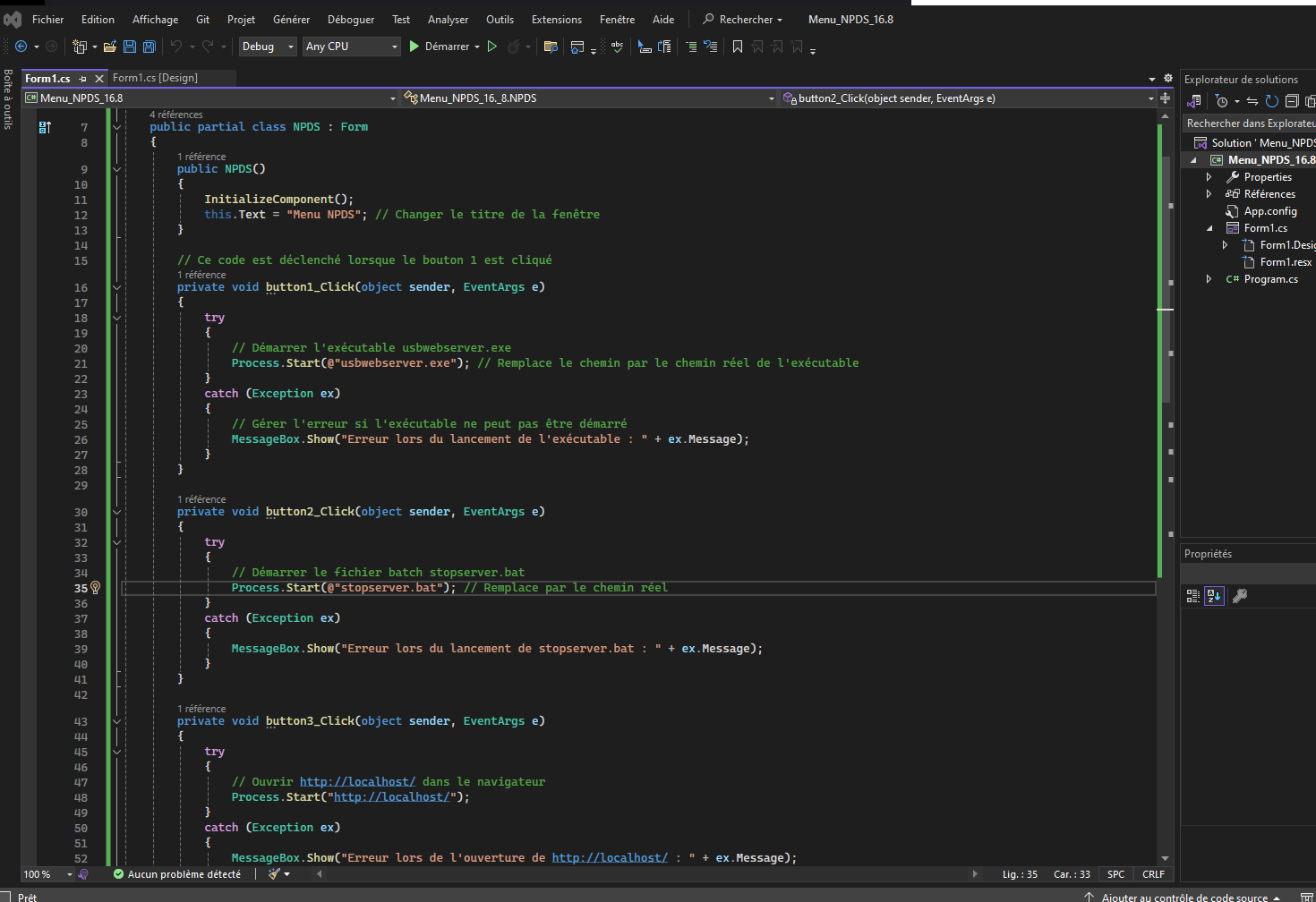Image resolution: width=1316 pixels, height=902 pixels.
Task: Click the undo arrow icon
Action: coord(176,47)
